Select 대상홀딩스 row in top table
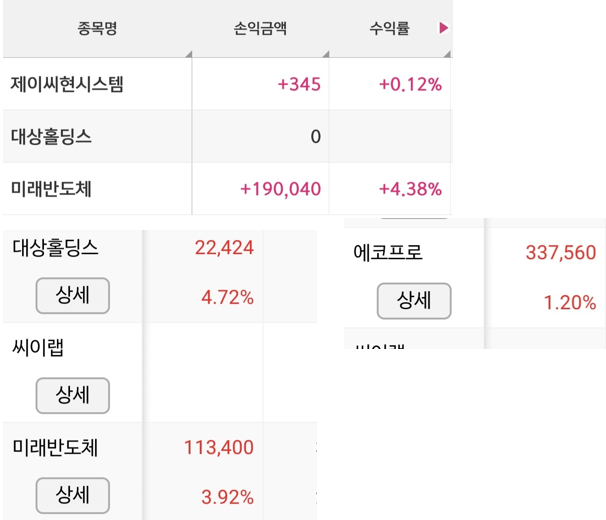Screen dimensions: 606x520 227,136
